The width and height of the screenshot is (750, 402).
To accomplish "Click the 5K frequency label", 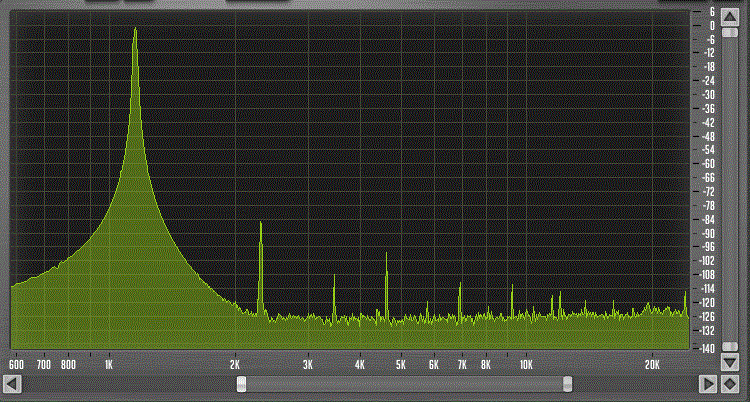I will click(401, 365).
